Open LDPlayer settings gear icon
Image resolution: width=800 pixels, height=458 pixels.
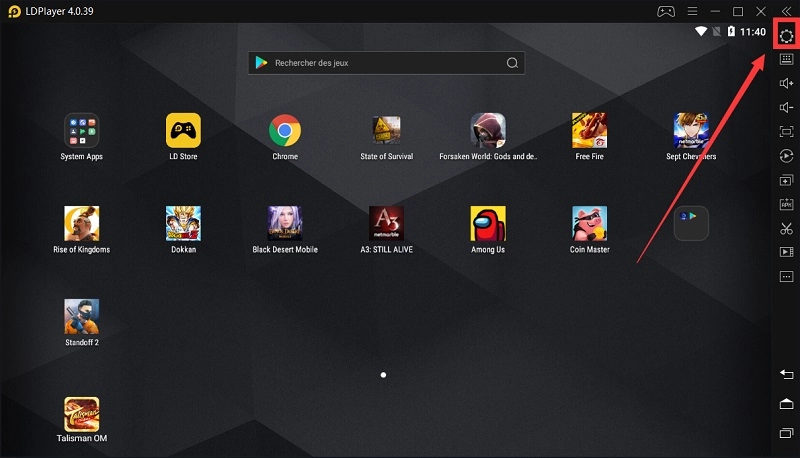click(x=786, y=36)
